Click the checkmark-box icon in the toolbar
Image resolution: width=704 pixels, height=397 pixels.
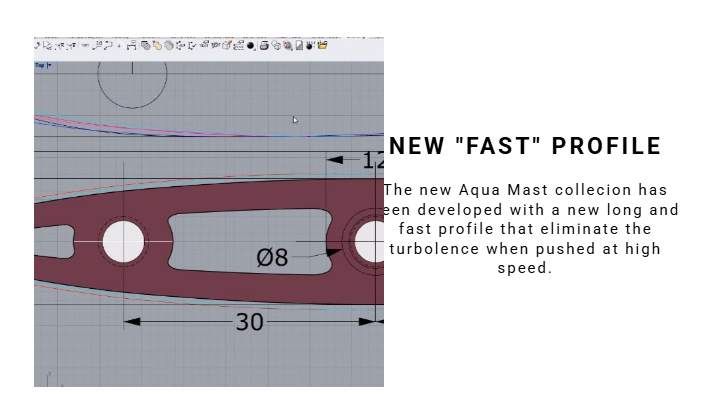click(x=192, y=45)
